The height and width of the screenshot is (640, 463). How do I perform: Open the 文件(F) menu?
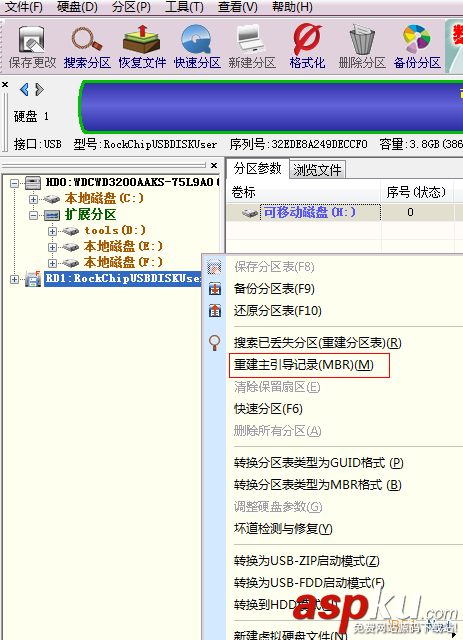pos(24,7)
